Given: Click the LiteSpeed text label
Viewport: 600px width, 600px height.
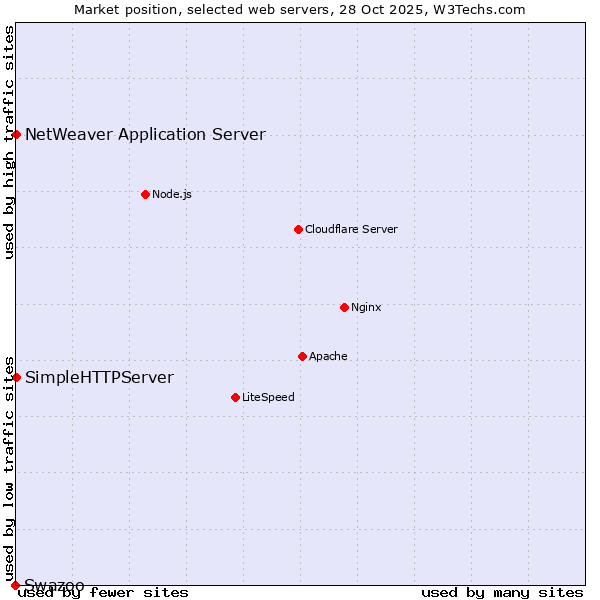Looking at the screenshot, I should 268,397.
